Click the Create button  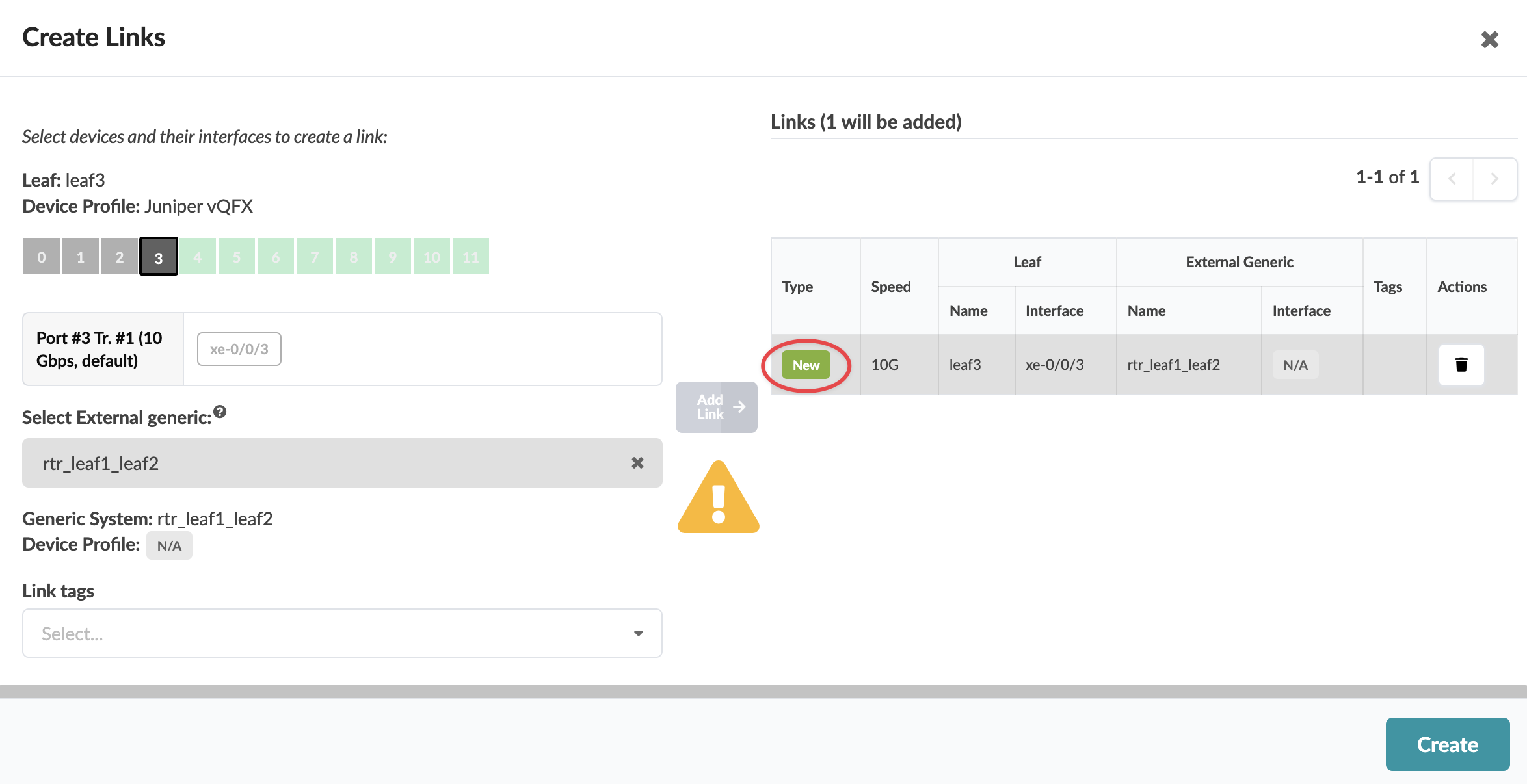coord(1447,744)
